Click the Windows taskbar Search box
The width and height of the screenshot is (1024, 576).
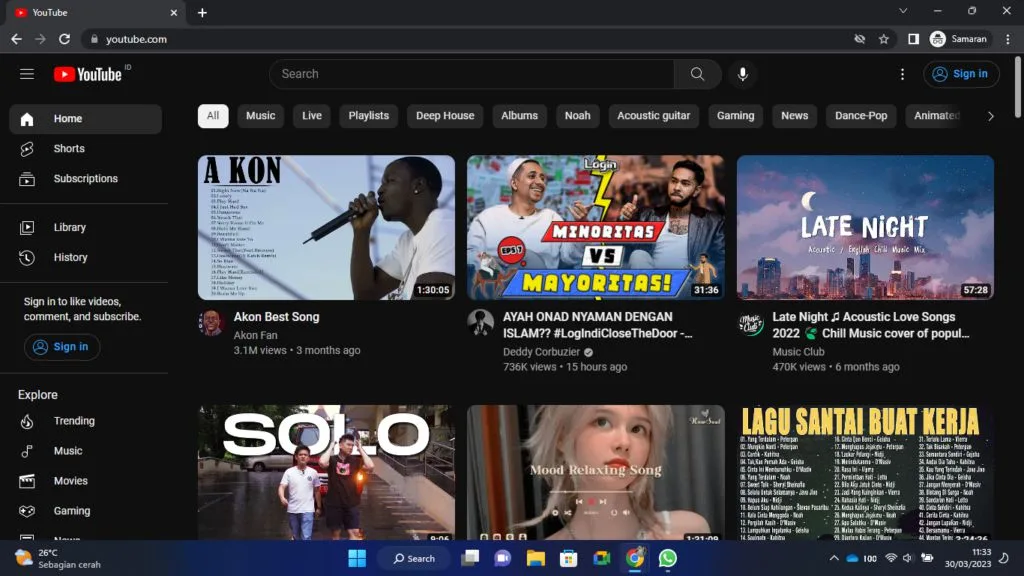[x=414, y=558]
